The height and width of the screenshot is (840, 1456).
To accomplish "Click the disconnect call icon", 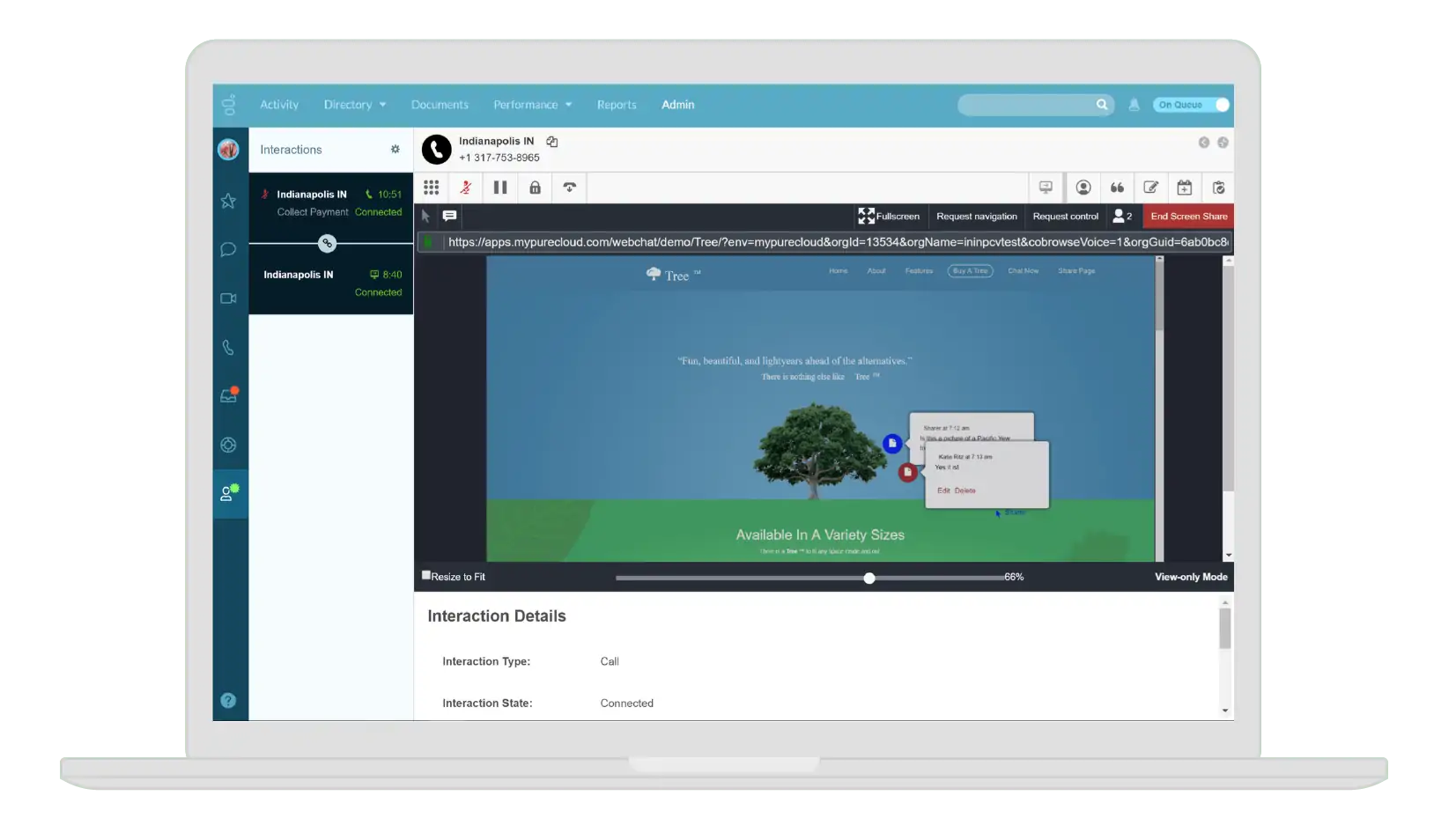I will (570, 188).
